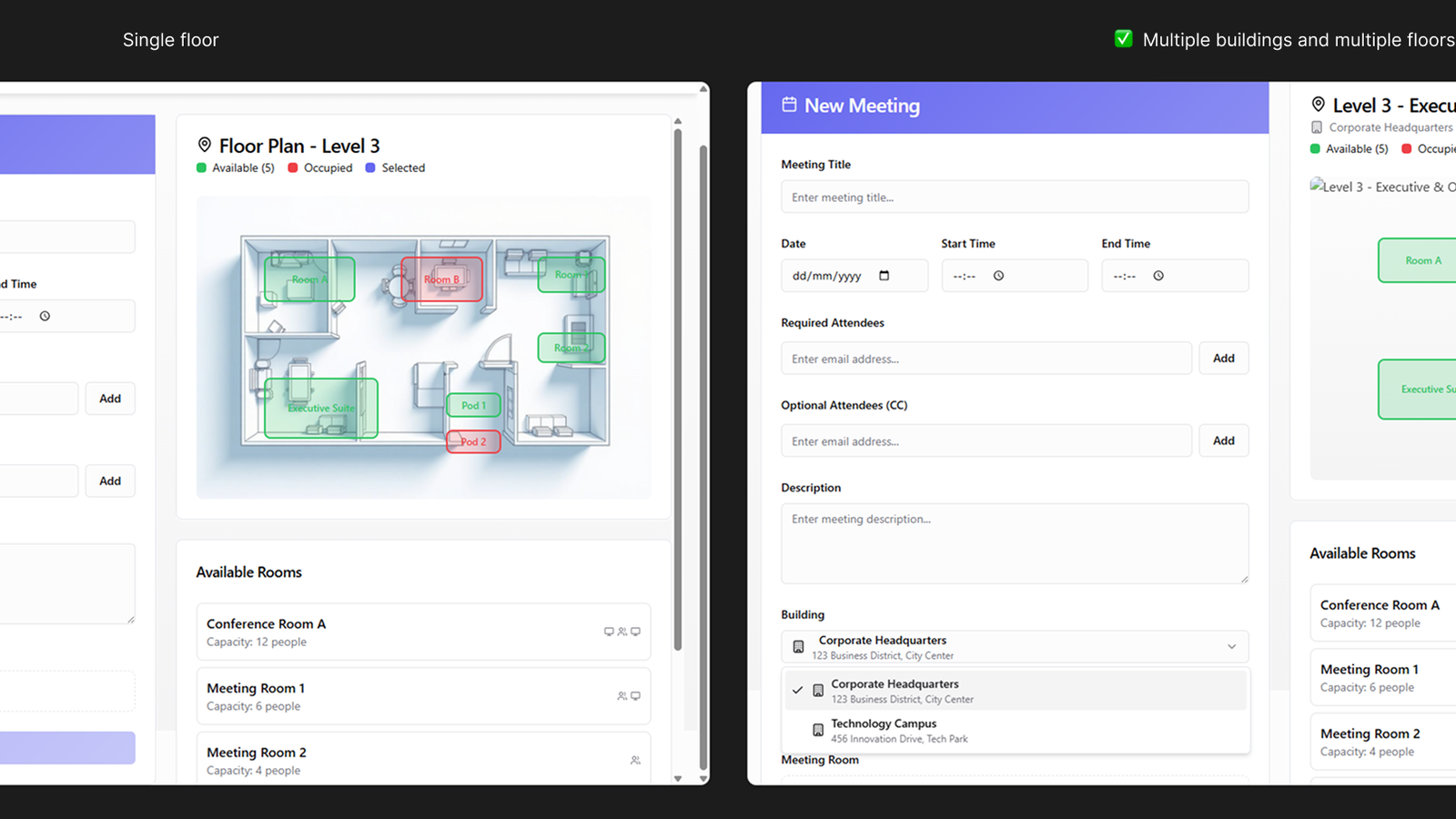Click the location pin icon beside Floor Plan - Level 3

tap(205, 145)
